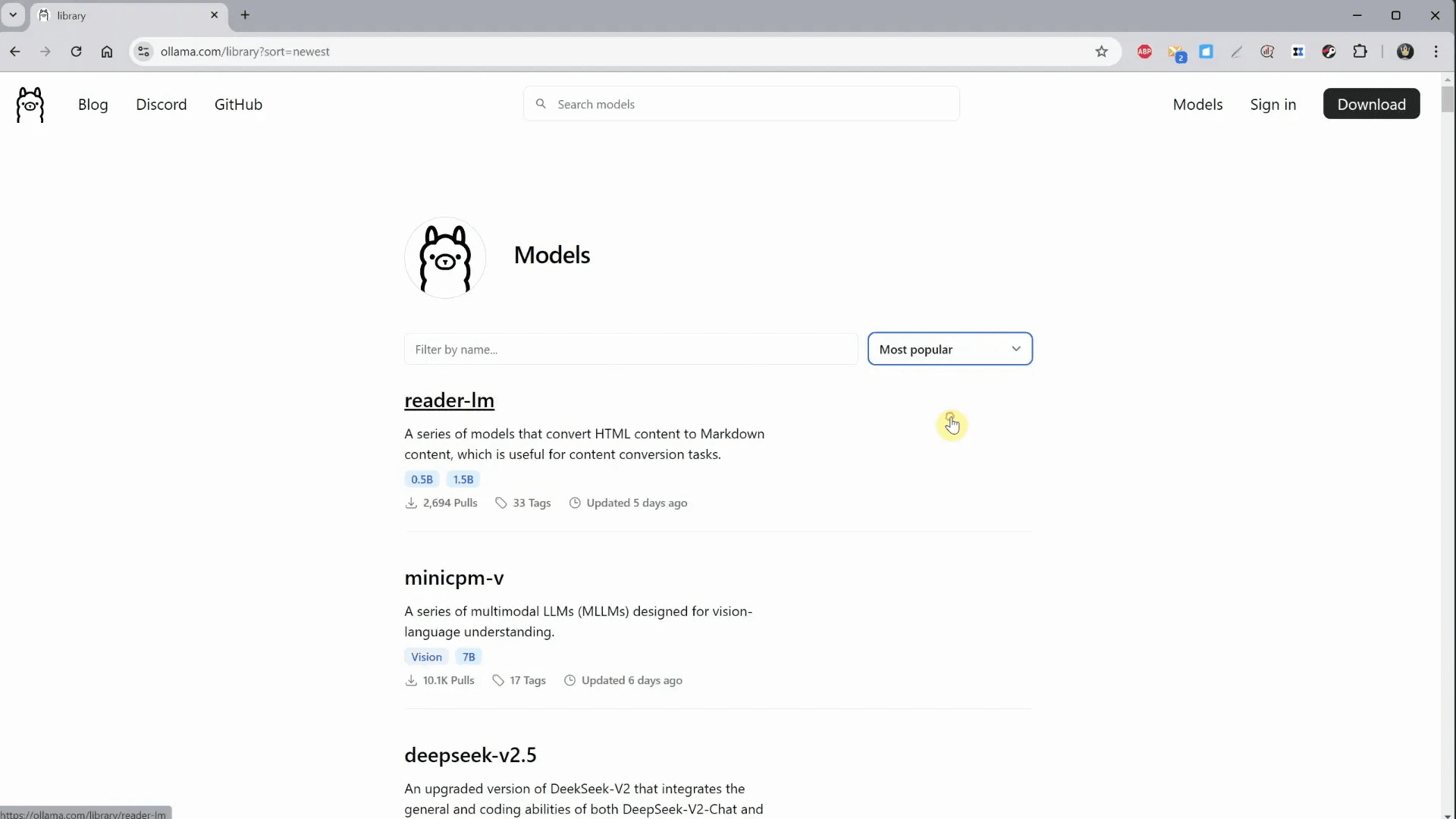Click the Sign in link

pos(1272,105)
